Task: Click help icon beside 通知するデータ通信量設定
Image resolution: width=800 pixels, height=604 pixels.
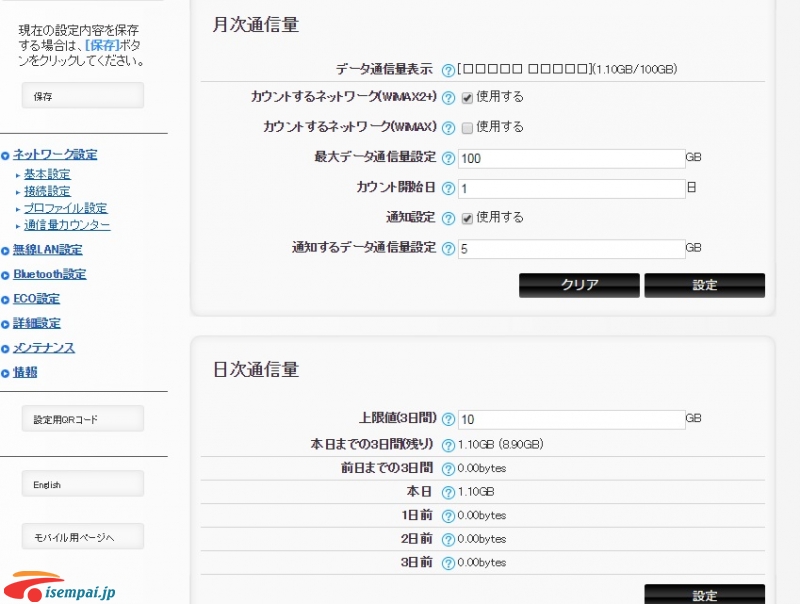Action: pos(448,249)
